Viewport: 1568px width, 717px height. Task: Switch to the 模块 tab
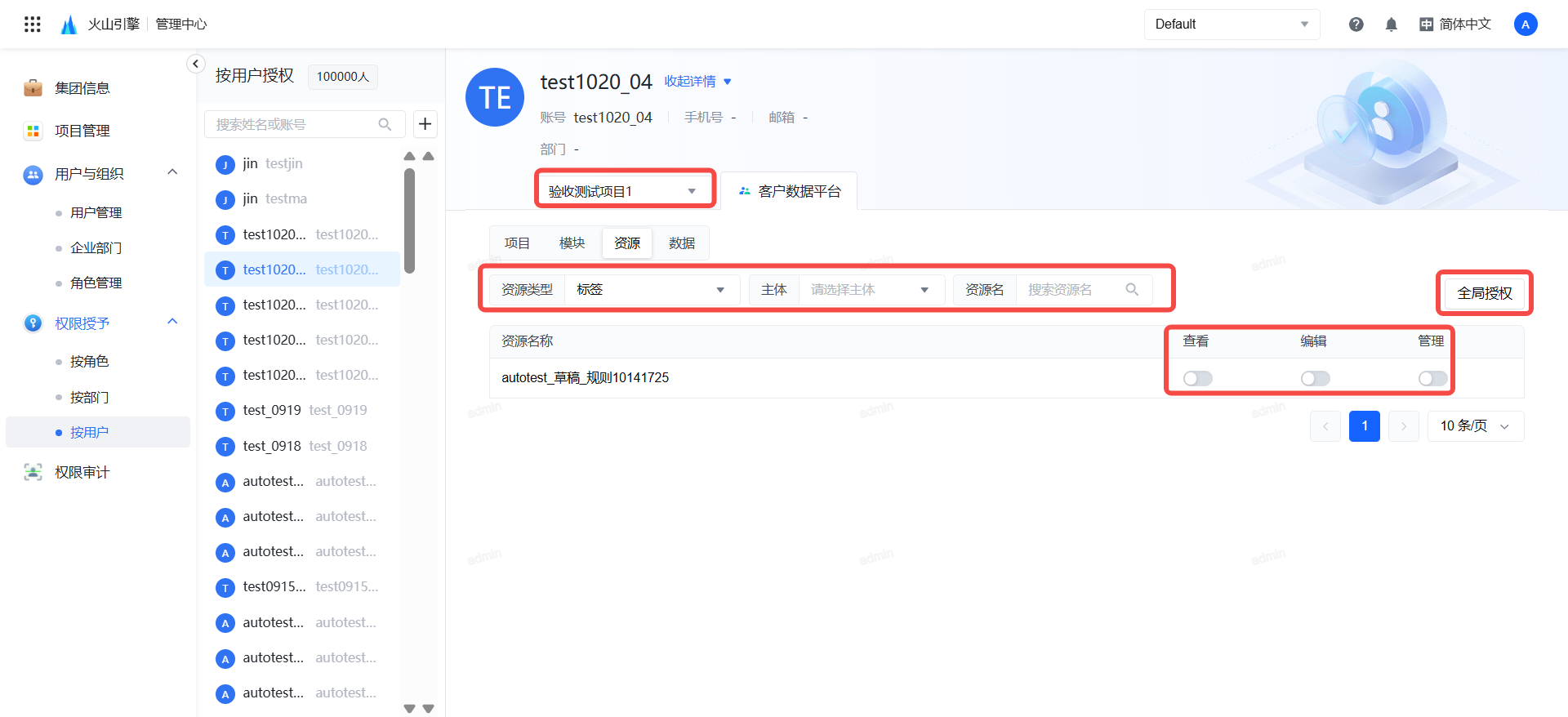[x=572, y=243]
